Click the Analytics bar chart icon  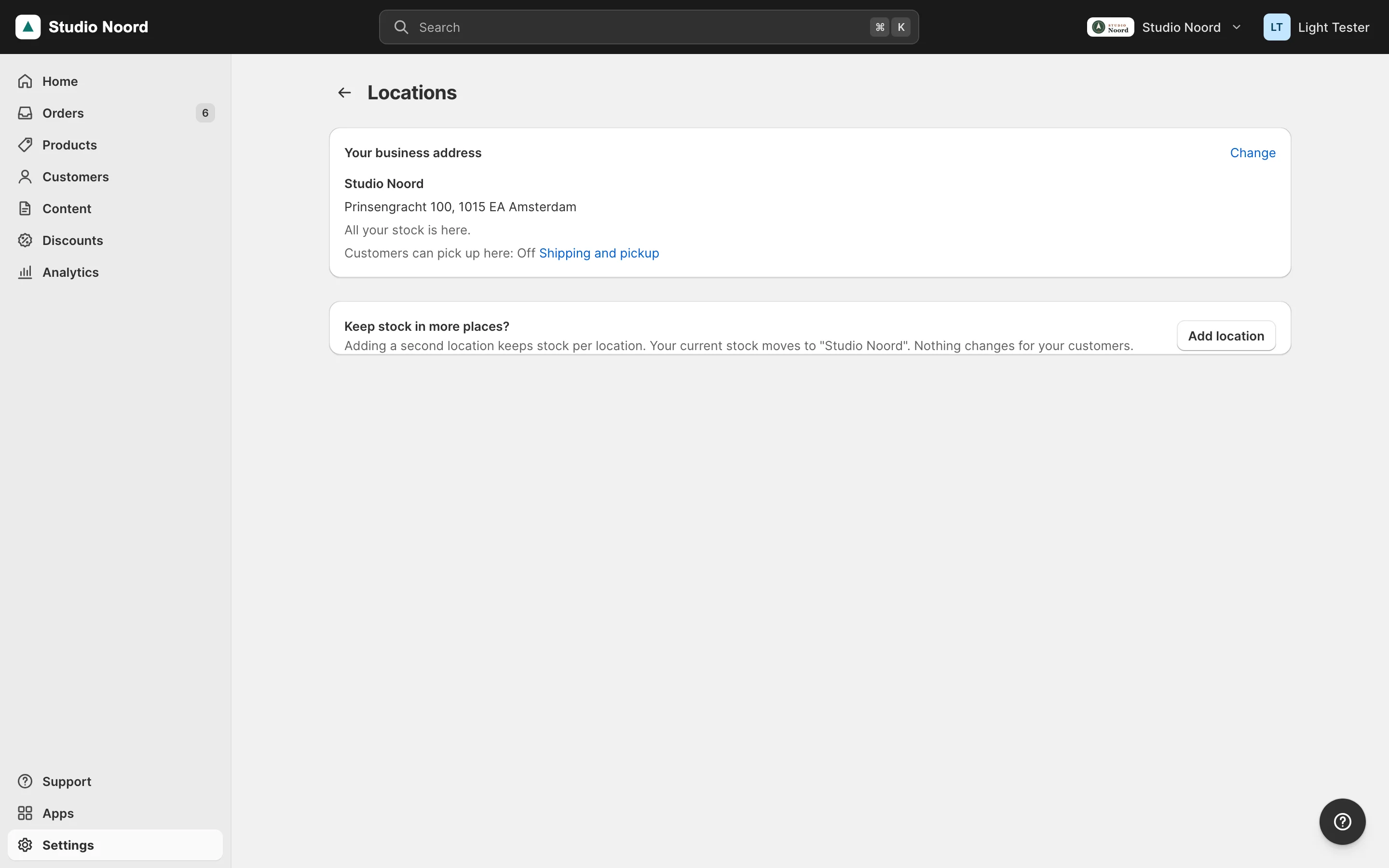(x=25, y=272)
